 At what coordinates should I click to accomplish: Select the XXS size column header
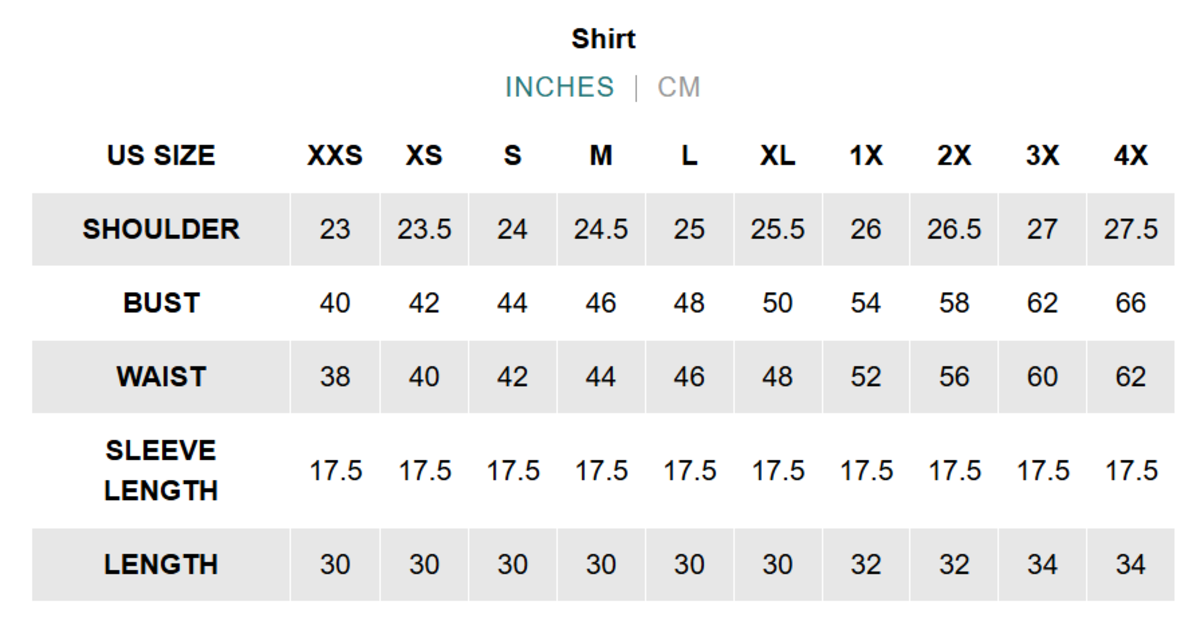[x=335, y=156]
